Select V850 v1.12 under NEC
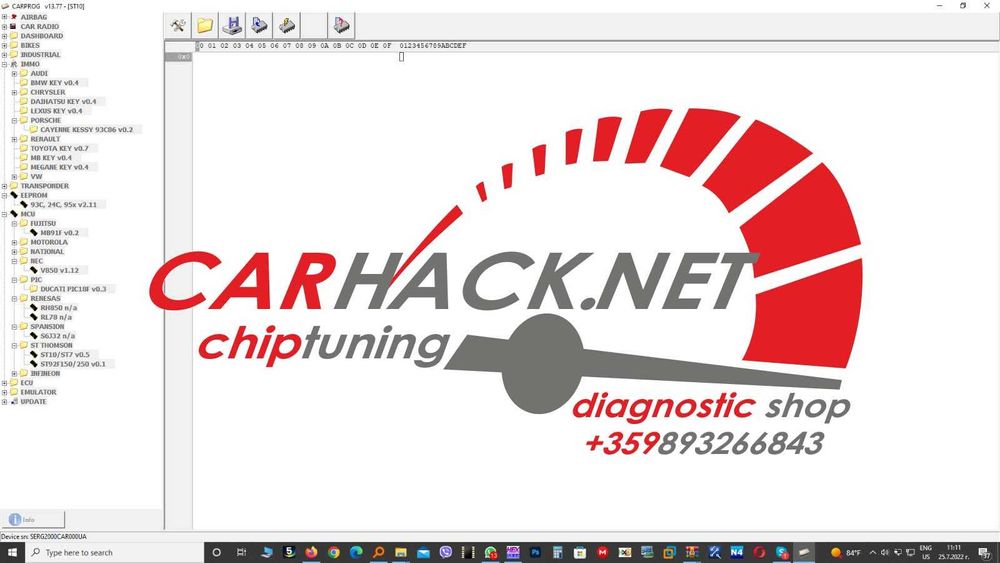Screen dimensions: 1000x563 59,270
